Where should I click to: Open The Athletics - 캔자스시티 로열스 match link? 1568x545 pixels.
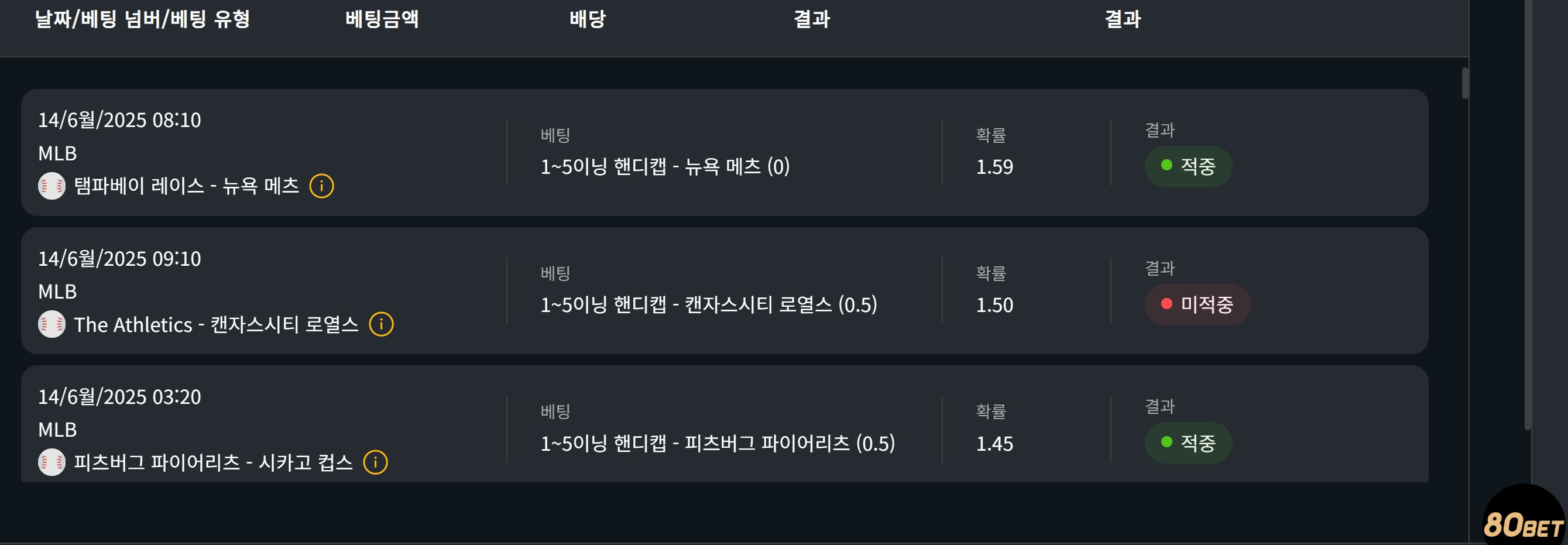216,324
